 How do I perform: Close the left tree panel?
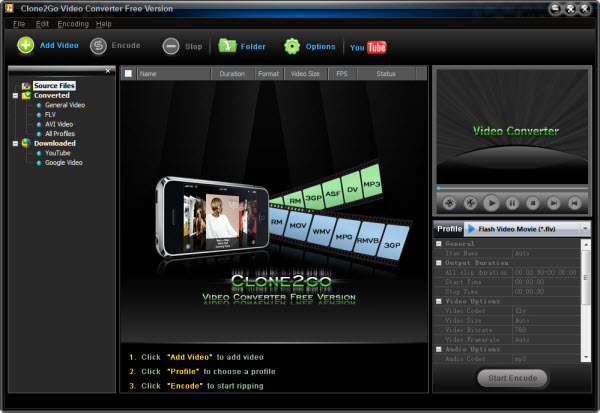[x=108, y=71]
